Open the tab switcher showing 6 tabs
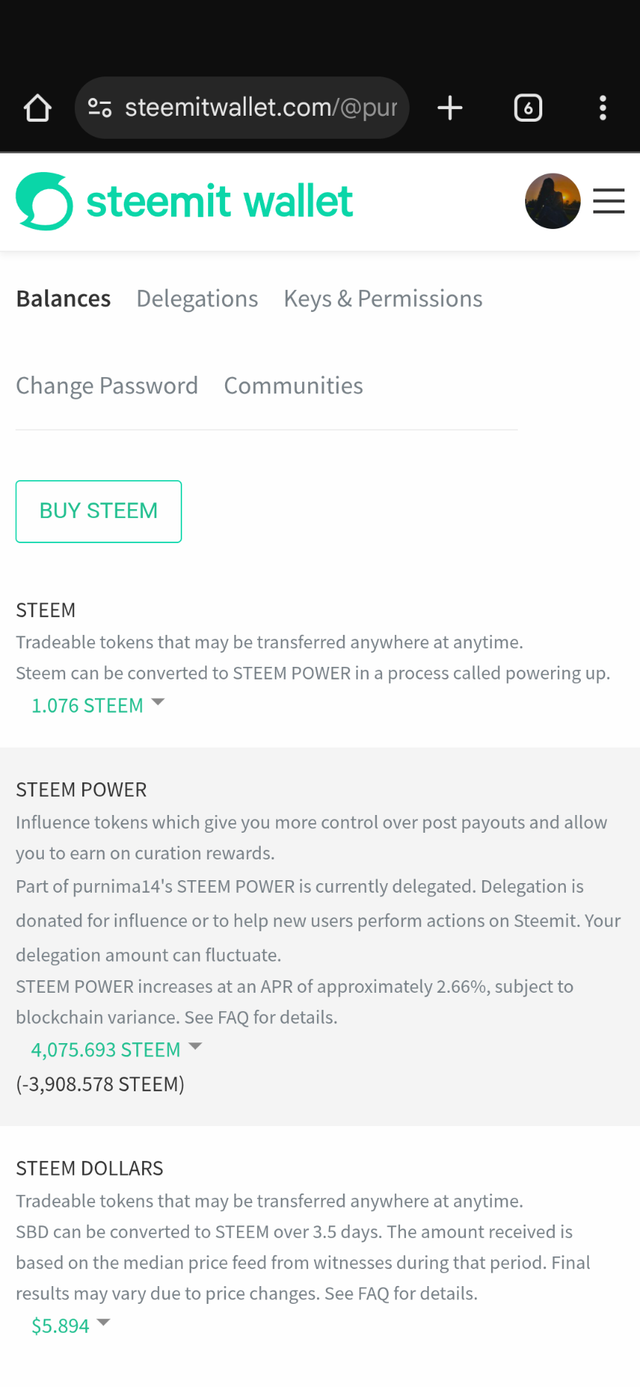This screenshot has height=1387, width=640. pos(528,108)
